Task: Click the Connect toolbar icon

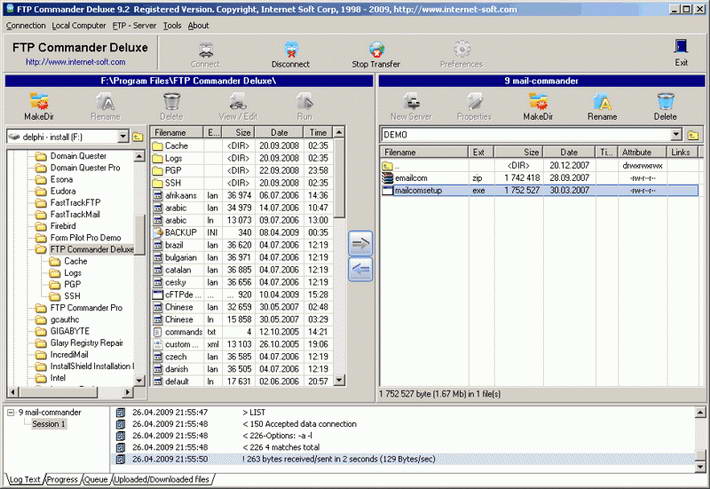Action: click(206, 49)
